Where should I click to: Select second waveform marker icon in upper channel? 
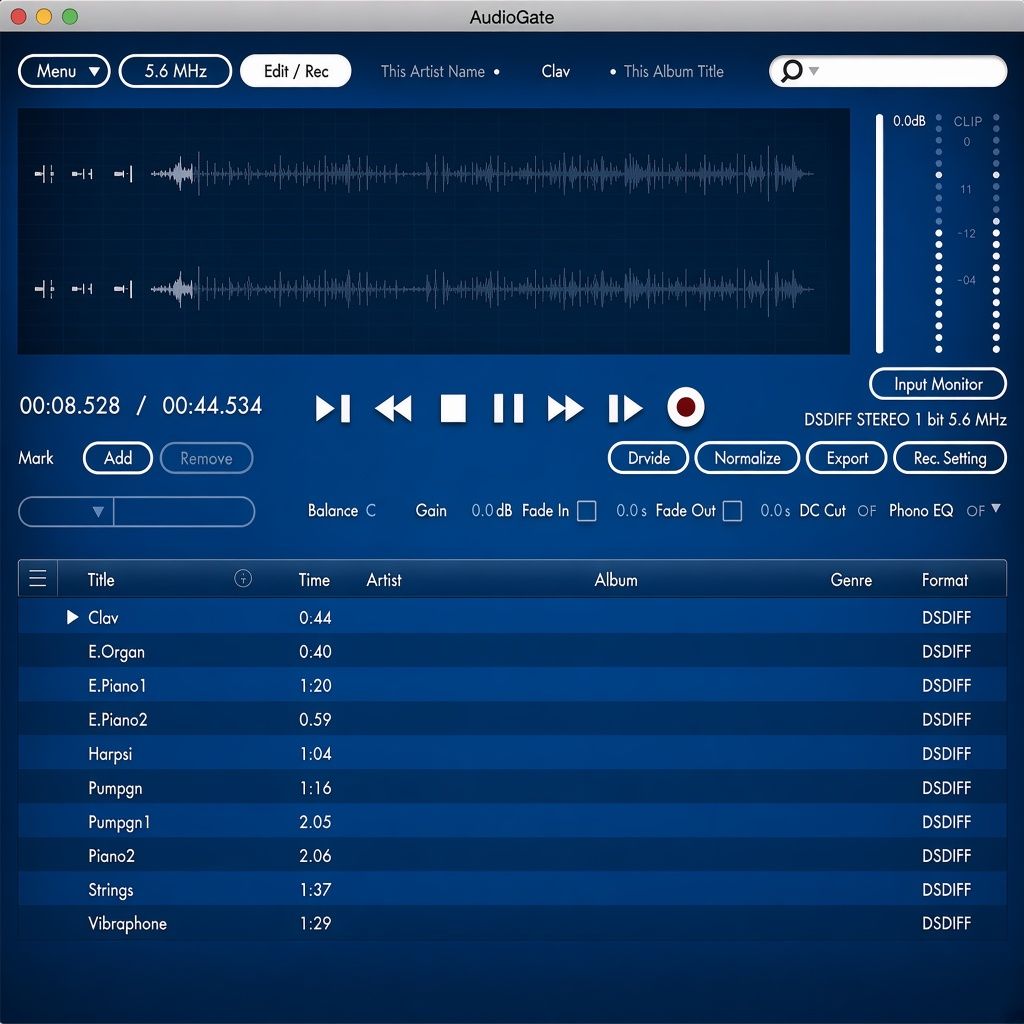click(x=82, y=174)
